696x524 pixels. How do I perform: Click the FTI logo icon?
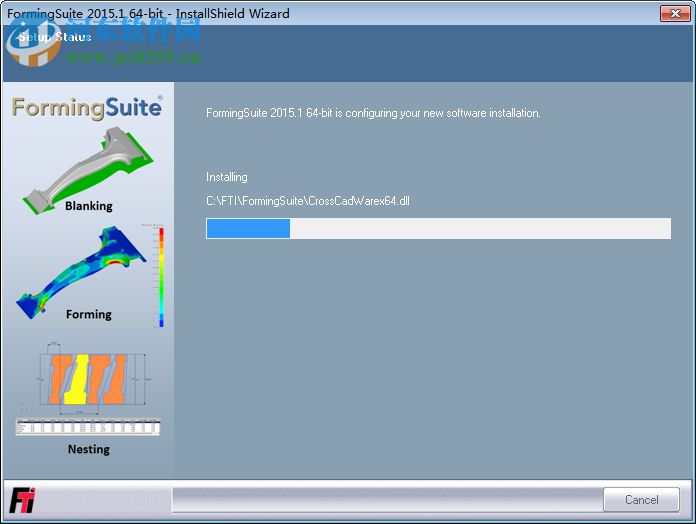tap(22, 500)
